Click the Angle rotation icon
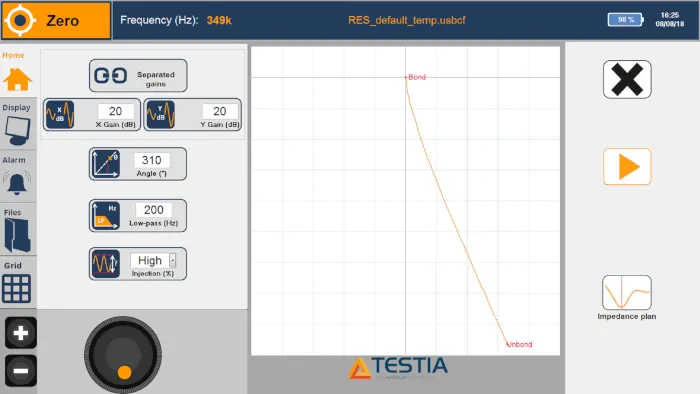The width and height of the screenshot is (700, 394). pyautogui.click(x=105, y=164)
